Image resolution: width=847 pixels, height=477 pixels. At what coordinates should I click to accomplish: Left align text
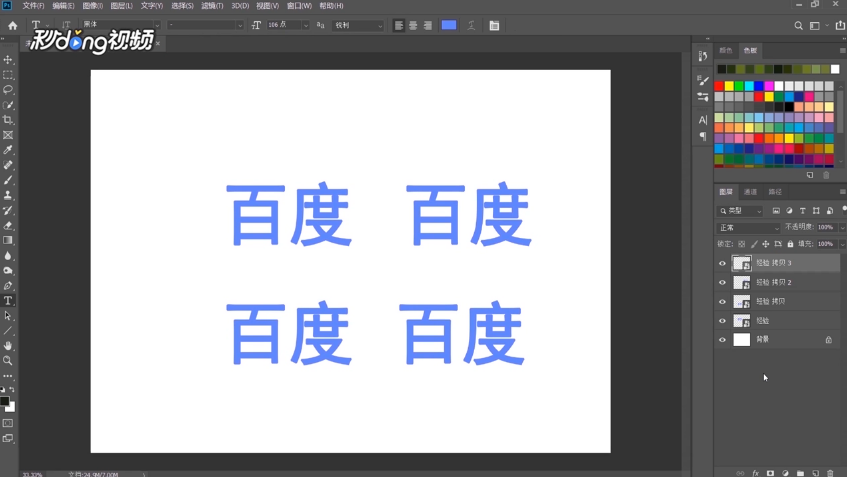(399, 25)
